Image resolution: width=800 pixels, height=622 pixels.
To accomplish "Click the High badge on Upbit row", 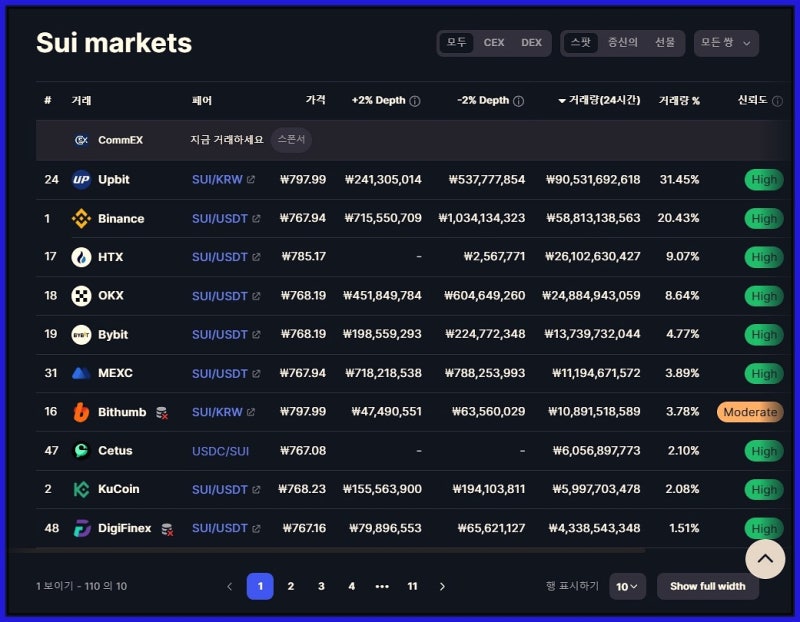I will point(764,180).
